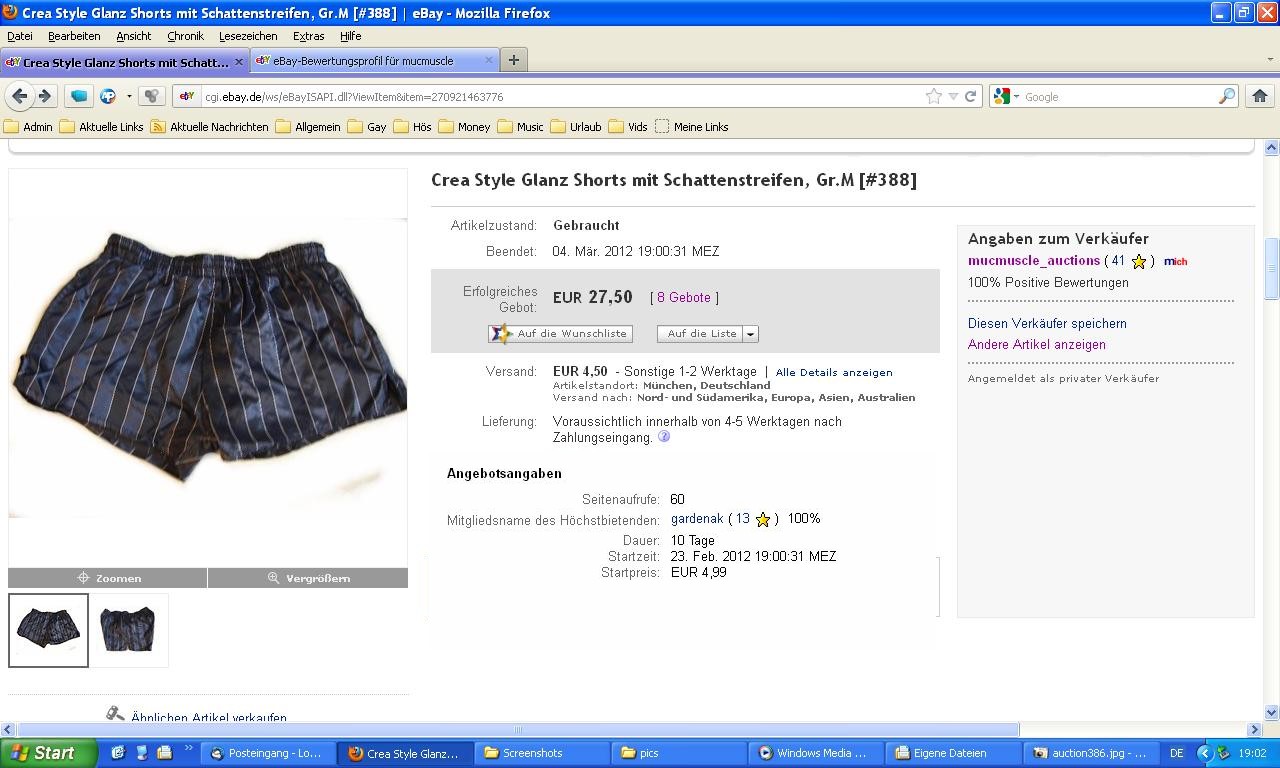
Task: Bookmark this page with the star icon
Action: [x=933, y=97]
